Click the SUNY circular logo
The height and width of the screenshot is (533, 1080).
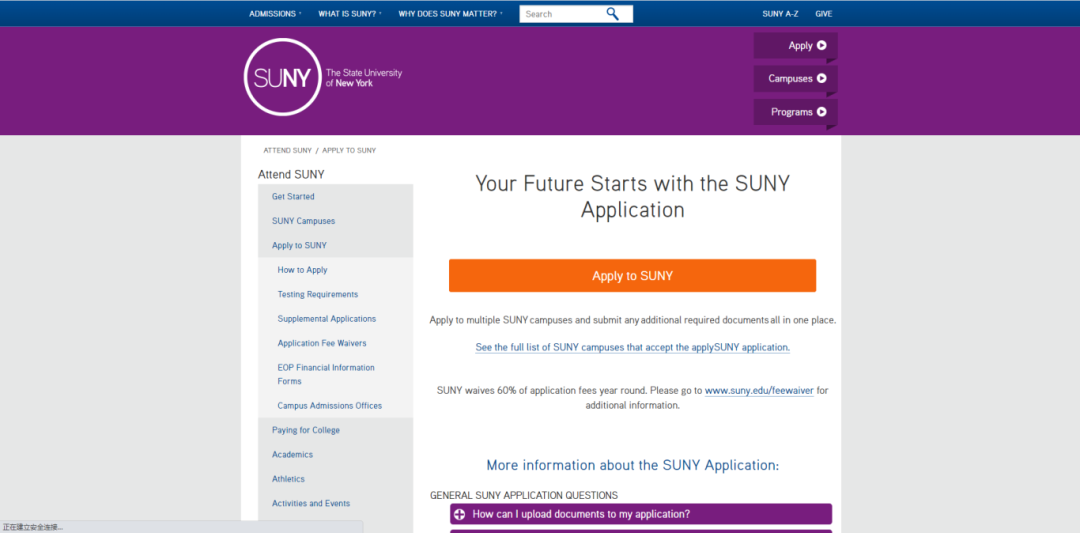(x=282, y=76)
